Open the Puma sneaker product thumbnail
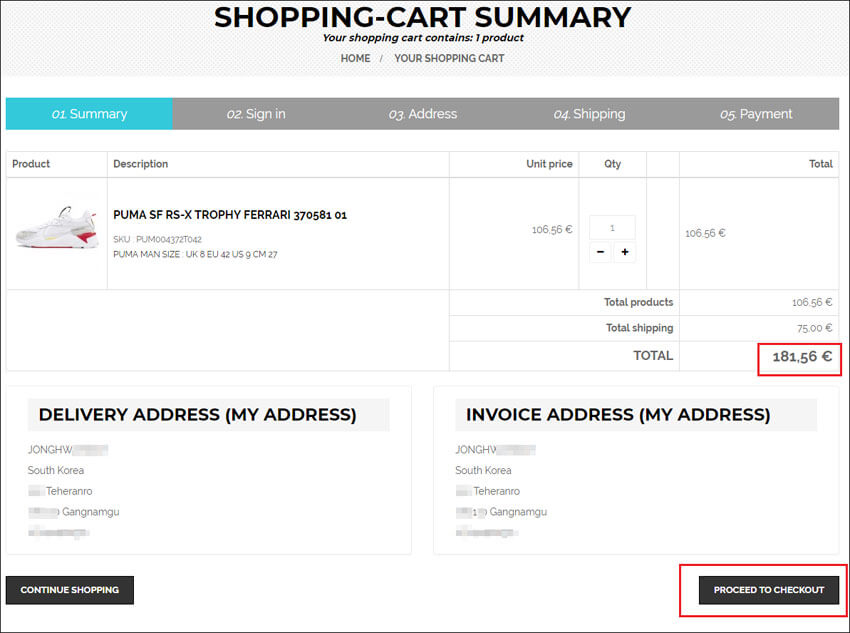 coord(57,227)
